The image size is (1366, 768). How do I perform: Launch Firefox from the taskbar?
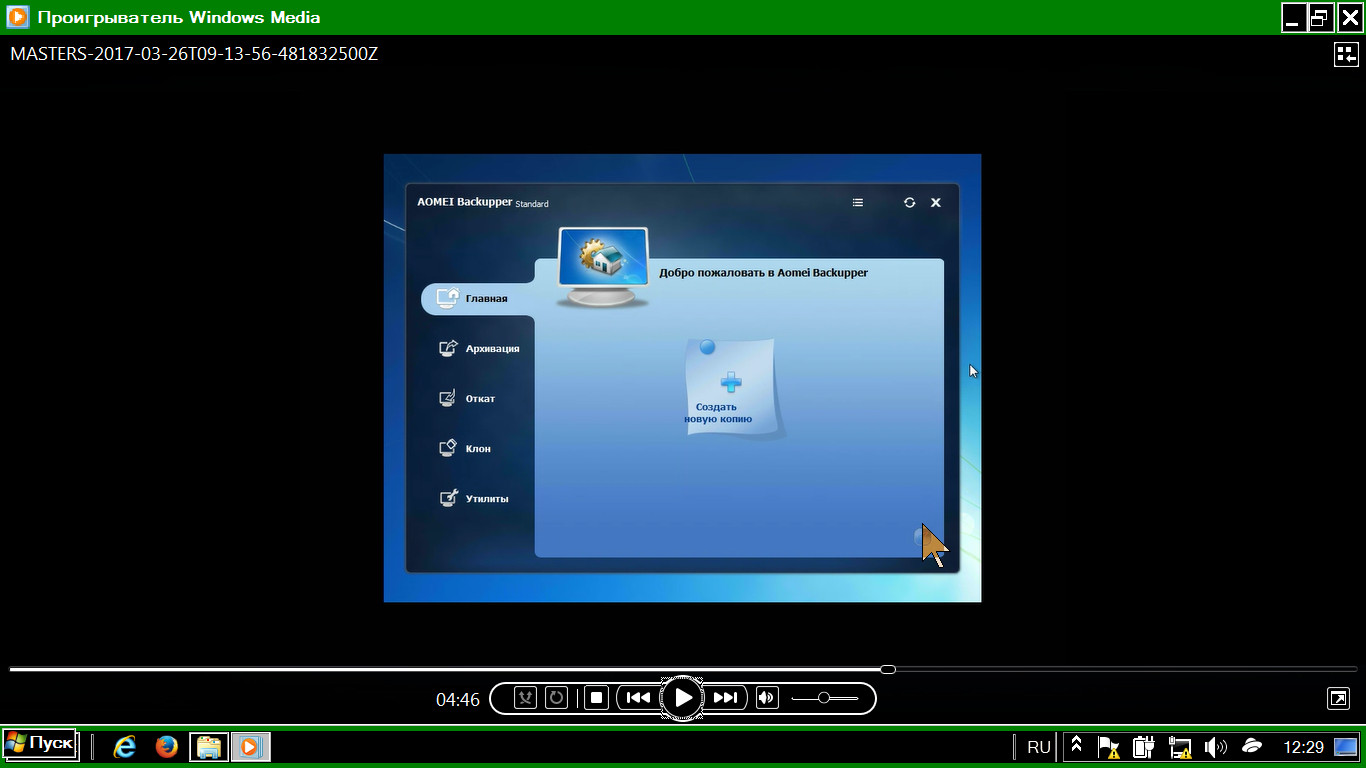pos(166,746)
